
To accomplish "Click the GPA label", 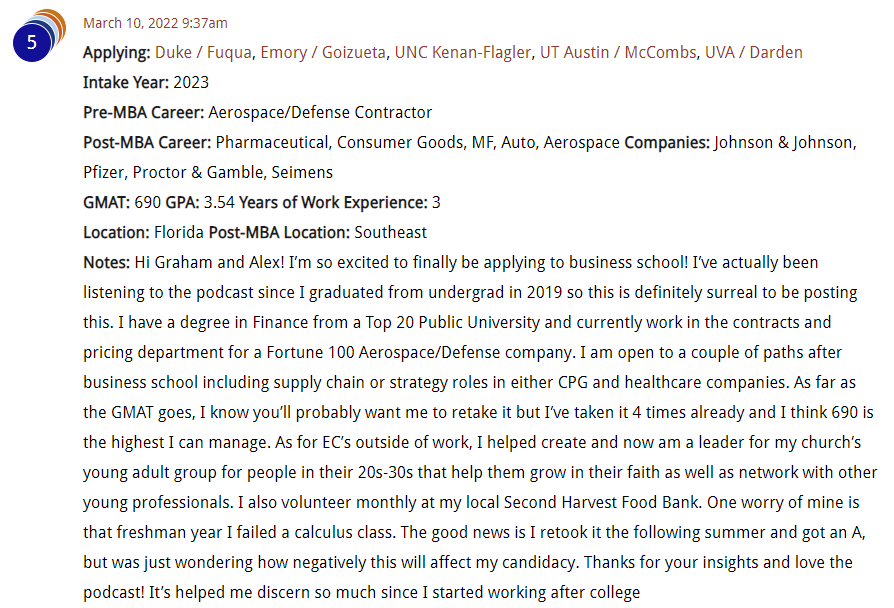I will (x=182, y=202).
